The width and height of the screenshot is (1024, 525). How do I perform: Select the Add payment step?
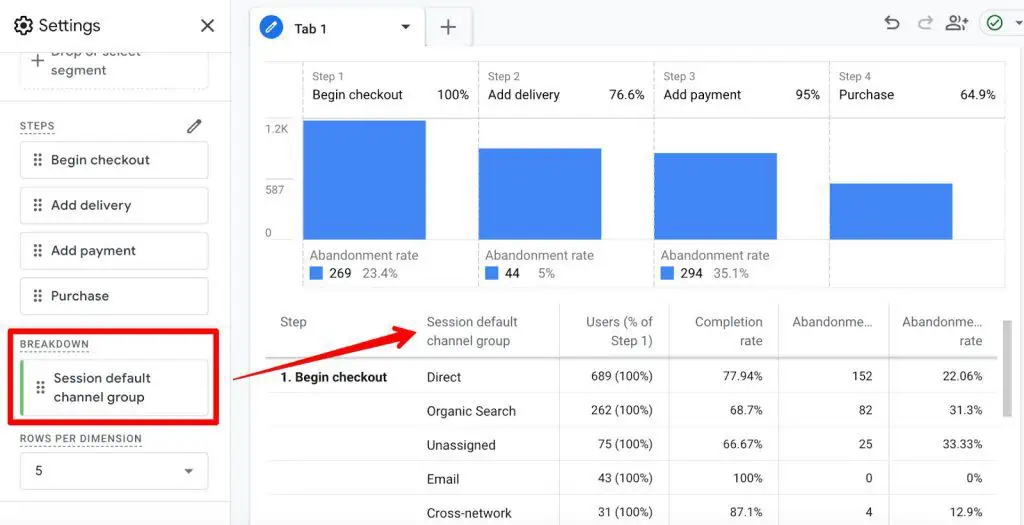(x=114, y=251)
